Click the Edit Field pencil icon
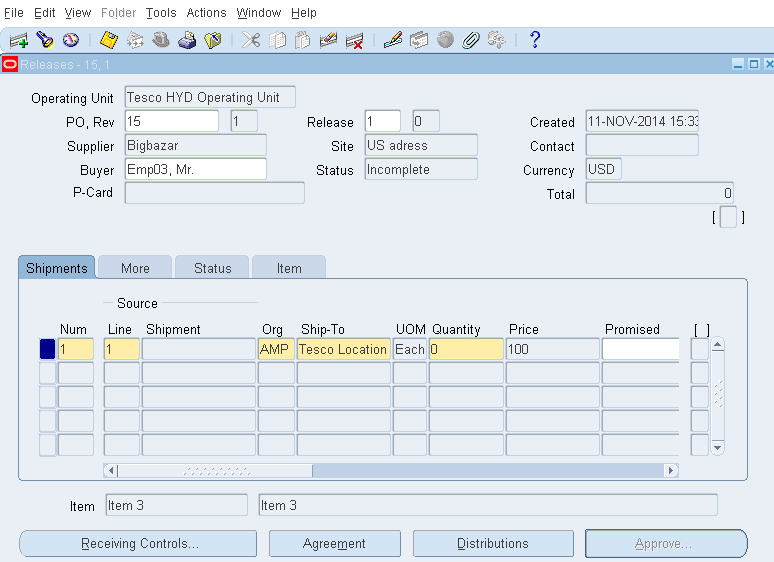 (x=393, y=40)
